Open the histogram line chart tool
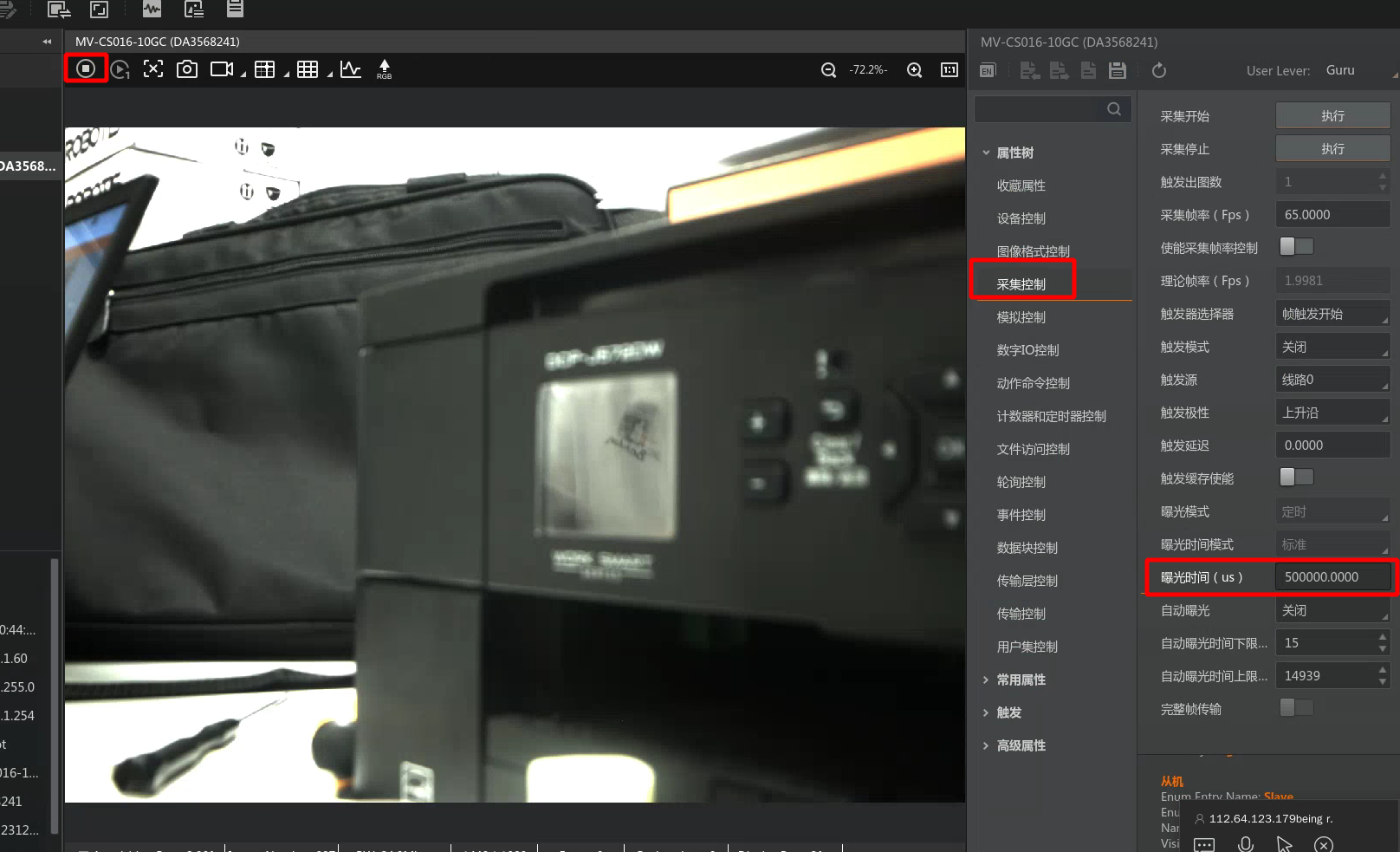Screen dimensions: 1400x852 (351, 69)
